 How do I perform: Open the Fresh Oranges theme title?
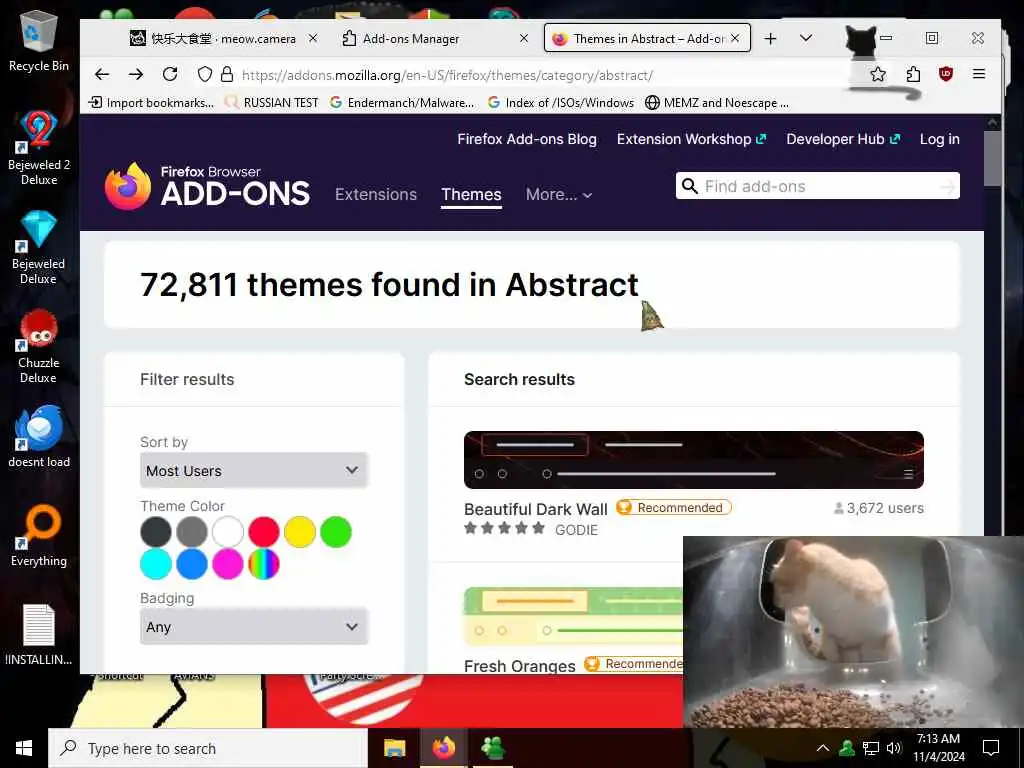(x=520, y=665)
